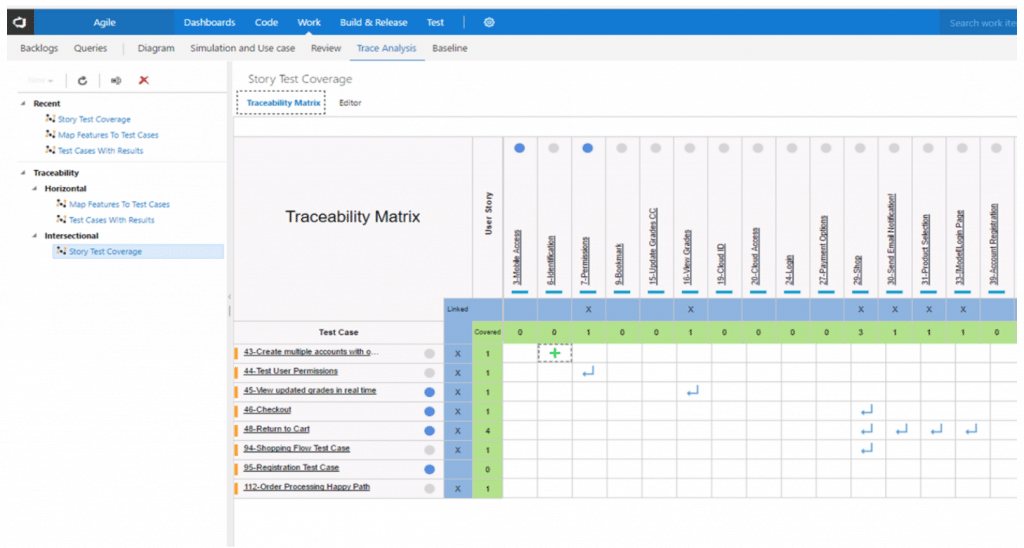The height and width of the screenshot is (548, 1024).
Task: Open the settings gear in top bar
Action: (489, 22)
